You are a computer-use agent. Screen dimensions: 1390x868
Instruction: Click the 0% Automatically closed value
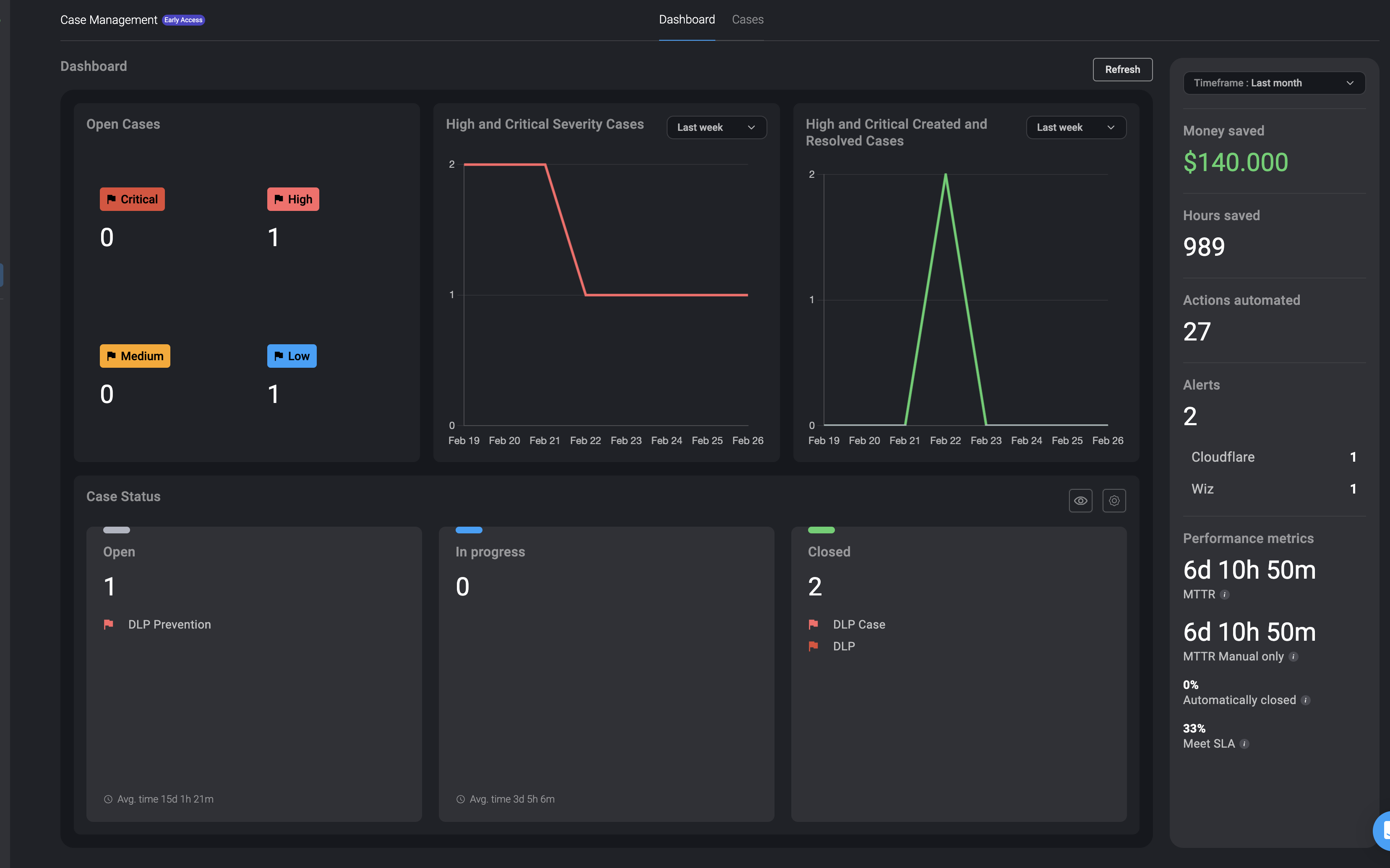click(x=1191, y=685)
